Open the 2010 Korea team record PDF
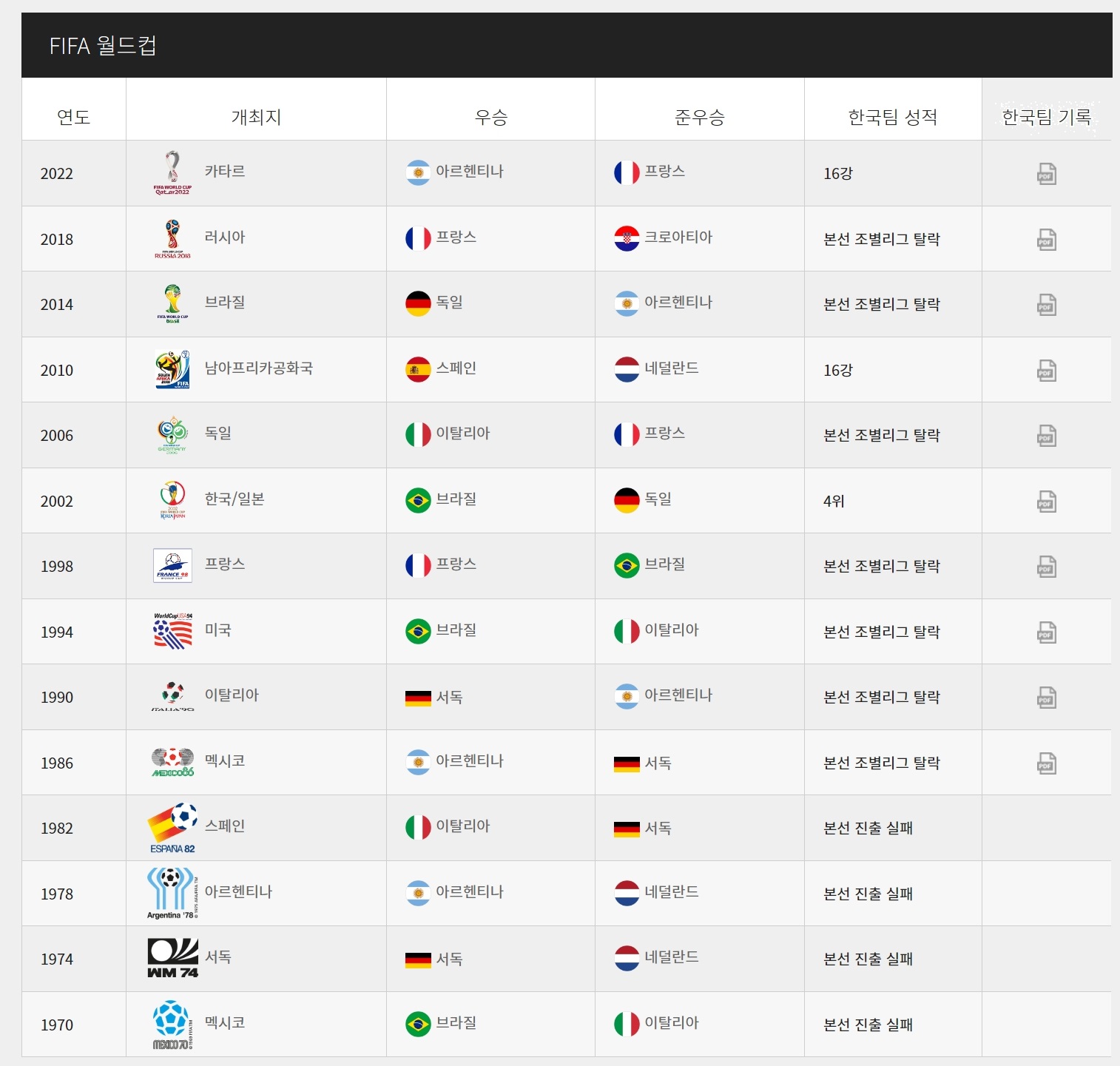Image resolution: width=1120 pixels, height=1066 pixels. click(1046, 371)
